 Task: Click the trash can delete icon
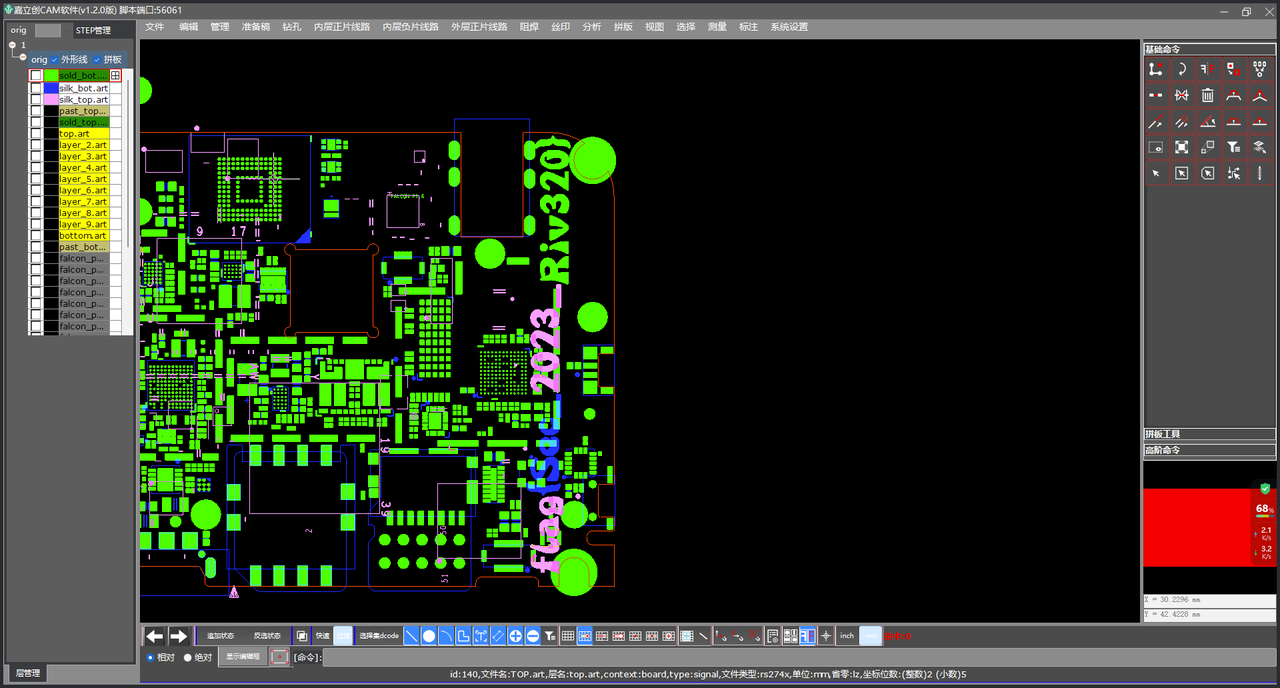(1207, 95)
